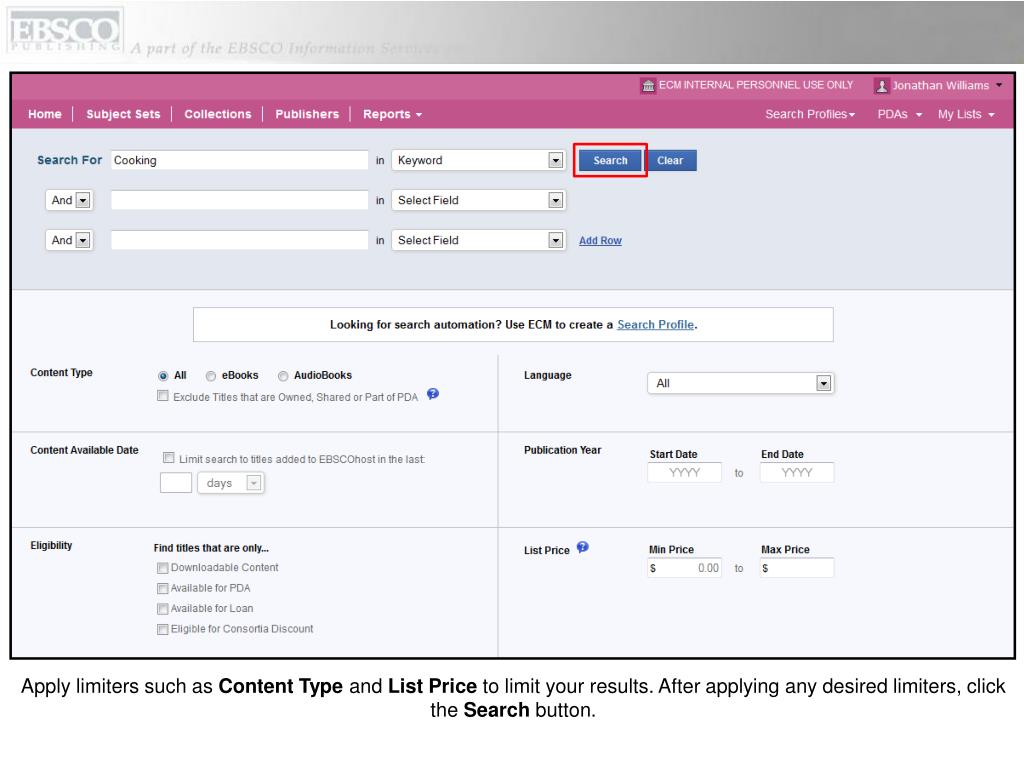
Task: Click the Clear button
Action: tap(671, 160)
